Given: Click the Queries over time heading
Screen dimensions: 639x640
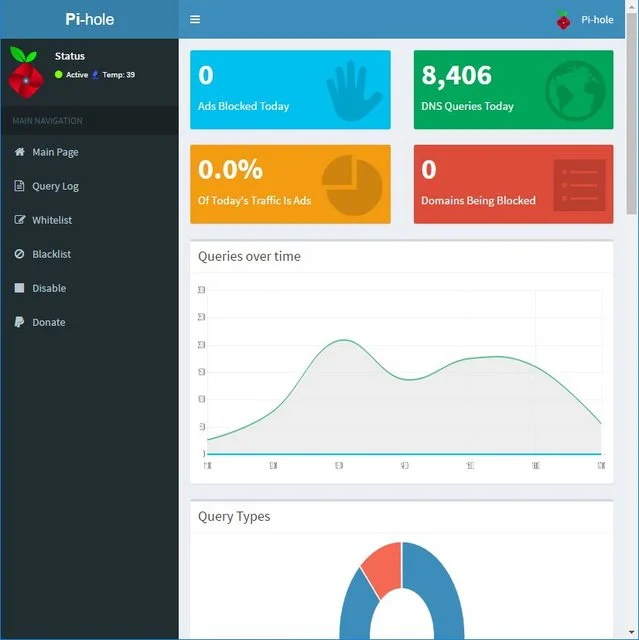Looking at the screenshot, I should click(249, 256).
